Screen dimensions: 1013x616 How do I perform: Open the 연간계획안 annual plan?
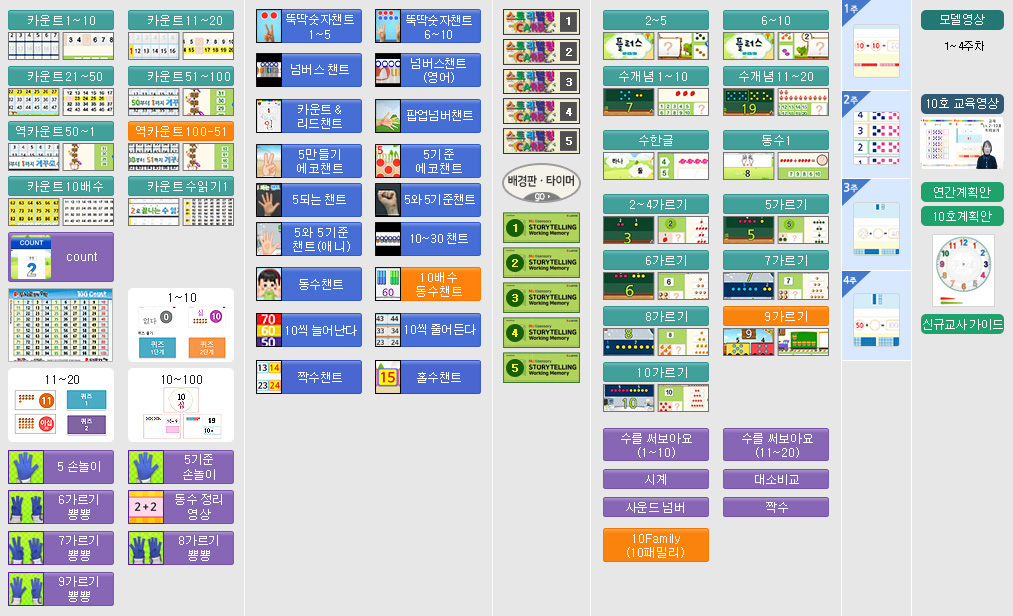[x=962, y=192]
